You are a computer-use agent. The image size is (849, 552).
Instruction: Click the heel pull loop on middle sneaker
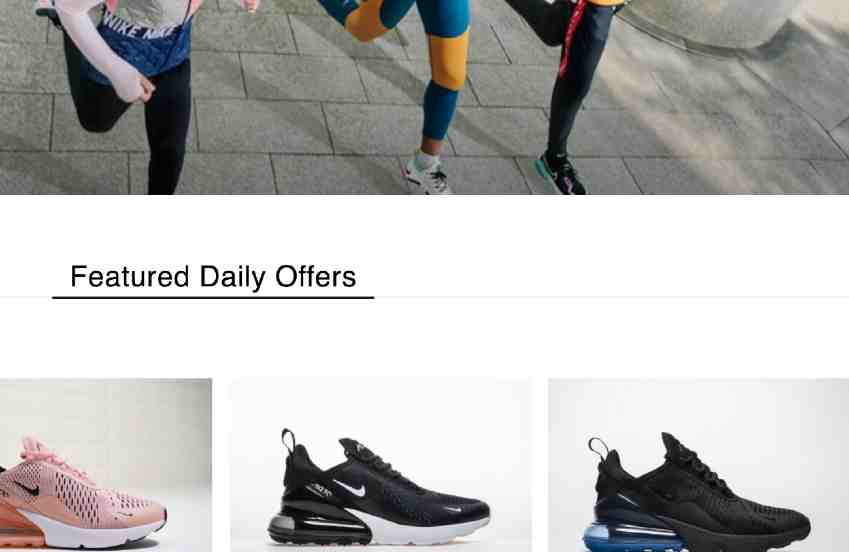coord(288,441)
